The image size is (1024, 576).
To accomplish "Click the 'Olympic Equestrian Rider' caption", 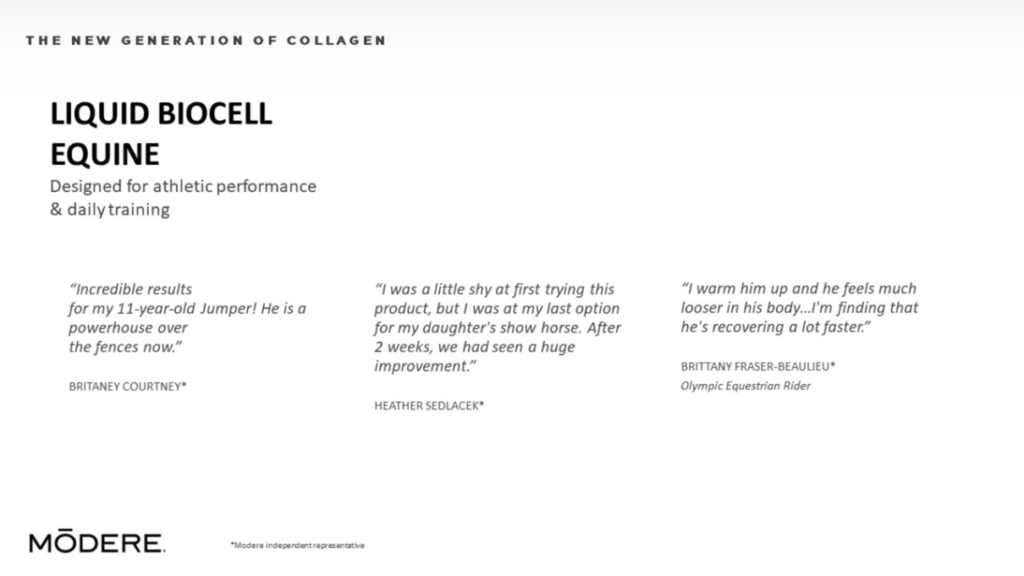I will tap(745, 386).
